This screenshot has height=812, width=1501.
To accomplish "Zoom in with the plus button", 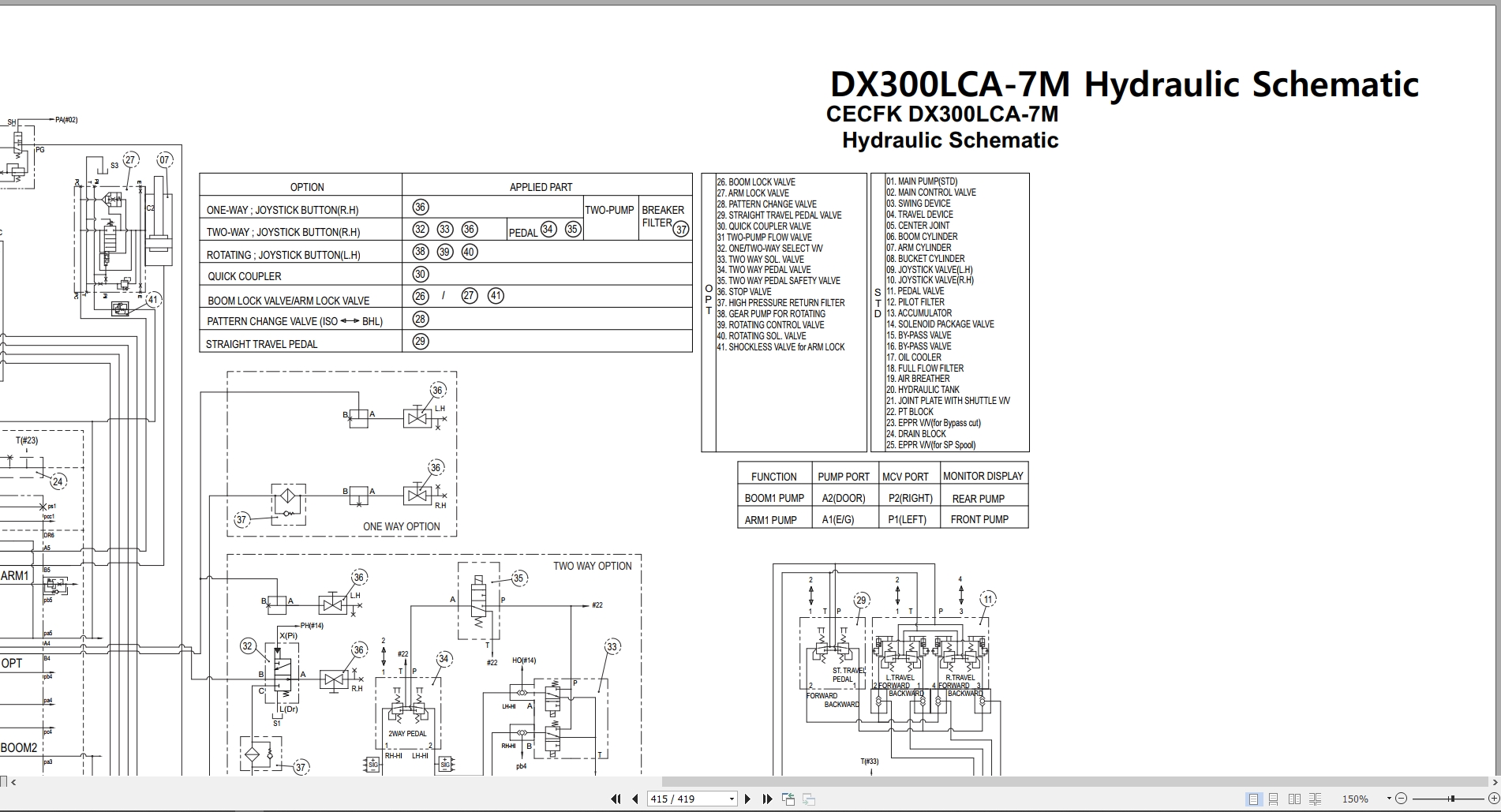I will (1494, 799).
